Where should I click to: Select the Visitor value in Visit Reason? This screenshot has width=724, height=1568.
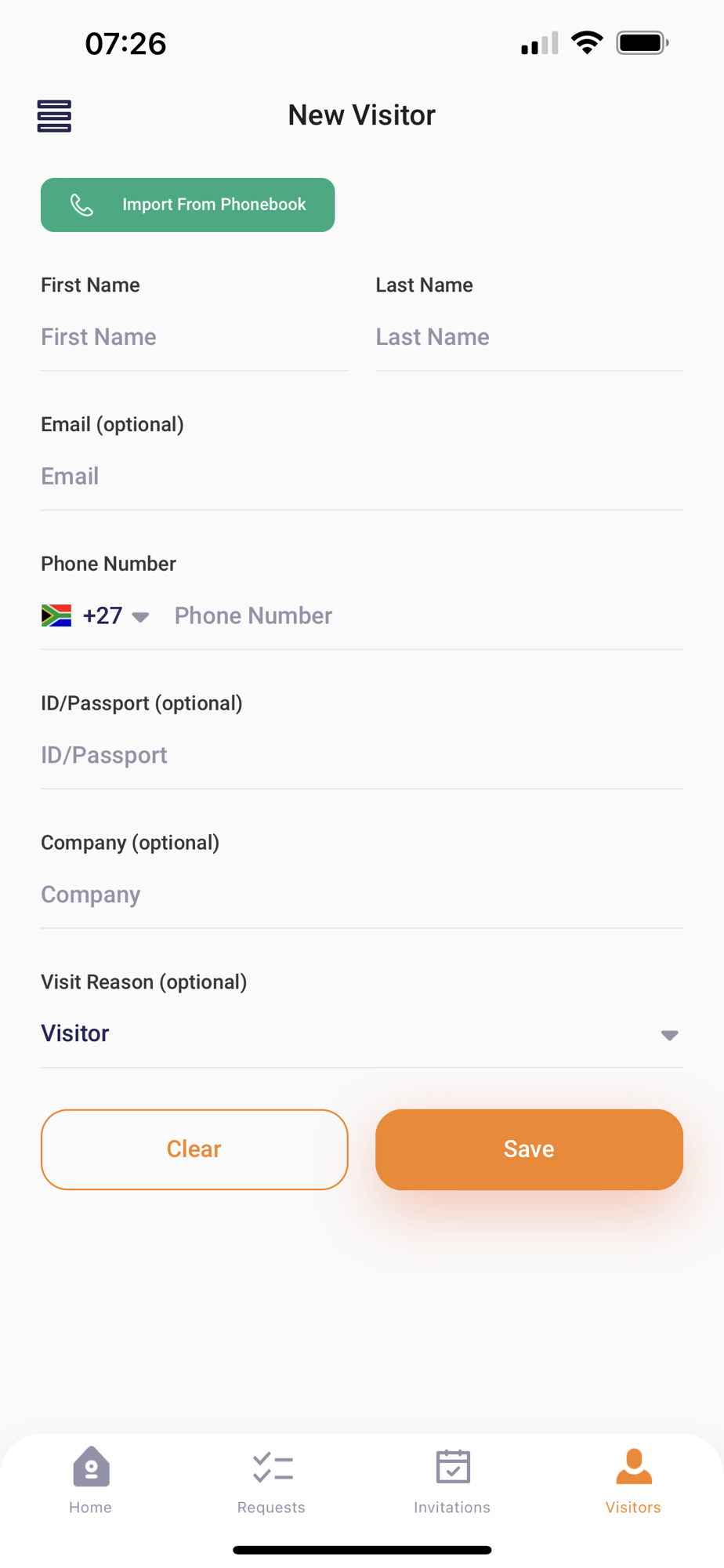tap(75, 1033)
